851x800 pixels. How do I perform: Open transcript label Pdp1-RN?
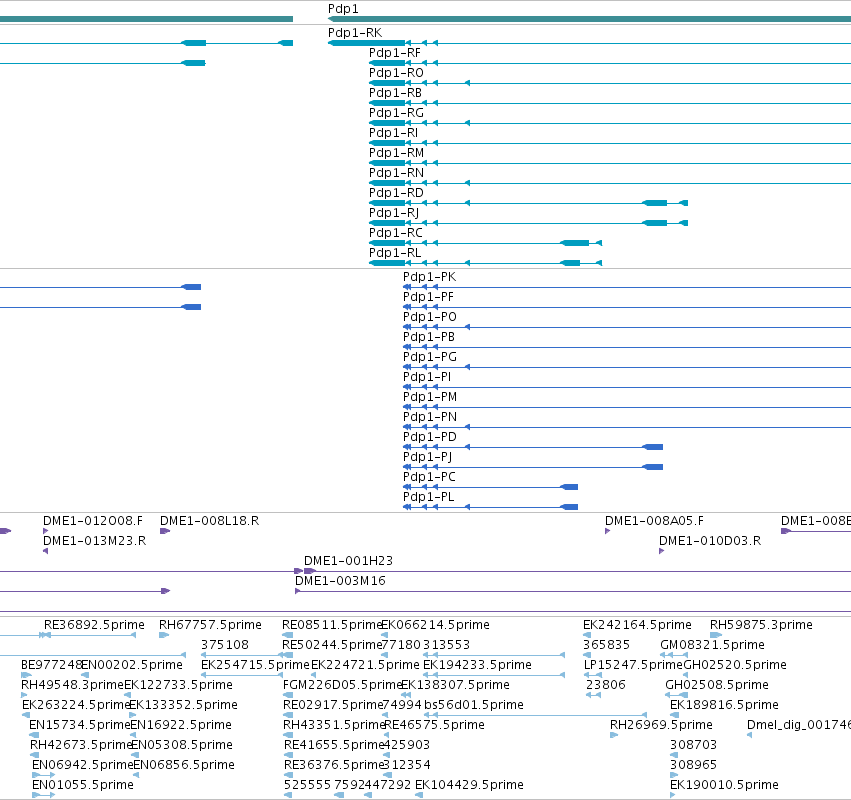point(396,173)
